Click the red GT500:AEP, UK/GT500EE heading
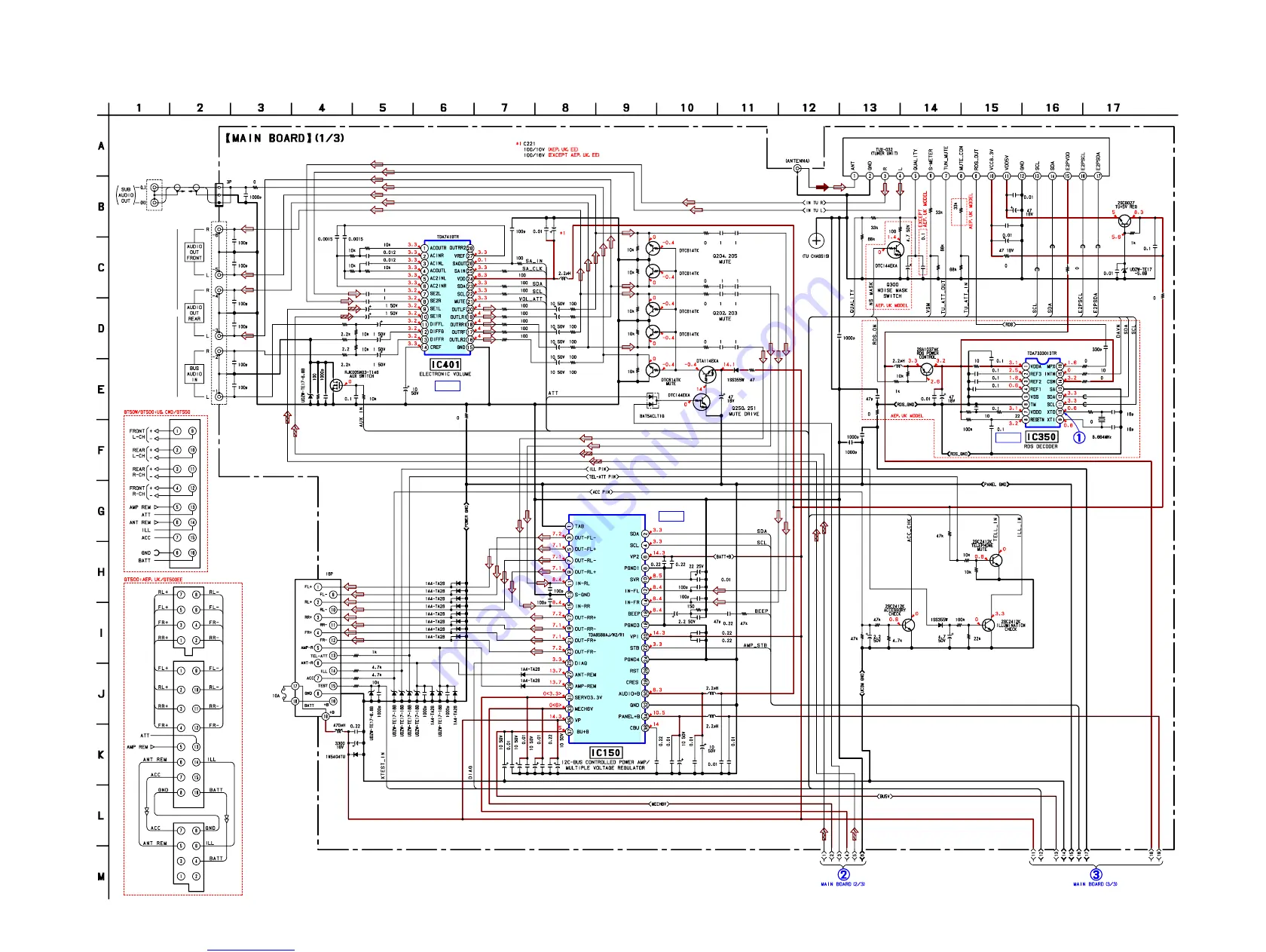 (x=153, y=580)
